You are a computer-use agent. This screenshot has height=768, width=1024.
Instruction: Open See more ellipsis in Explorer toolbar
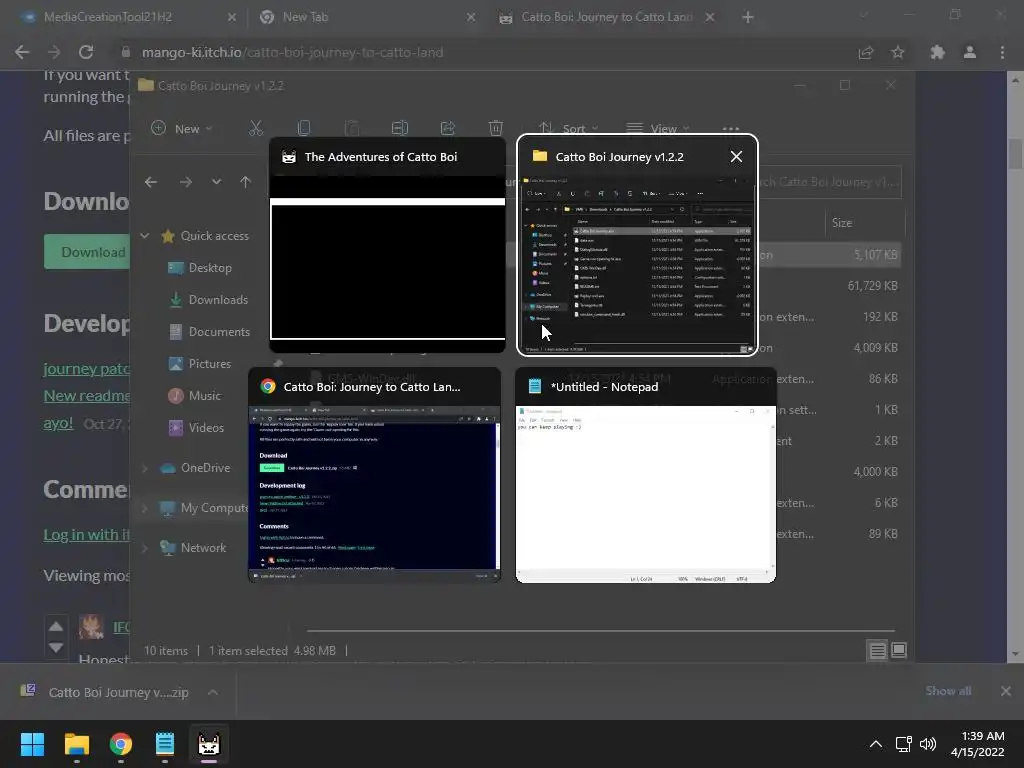pos(731,129)
